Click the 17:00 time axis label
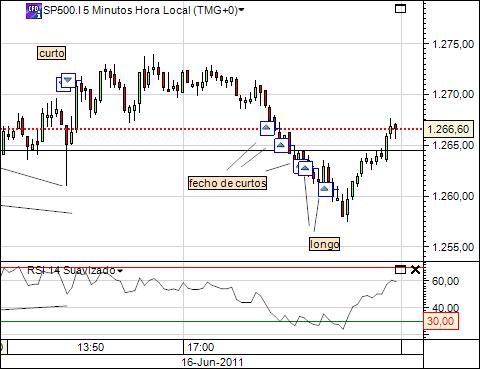The width and height of the screenshot is (480, 369). tap(200, 347)
